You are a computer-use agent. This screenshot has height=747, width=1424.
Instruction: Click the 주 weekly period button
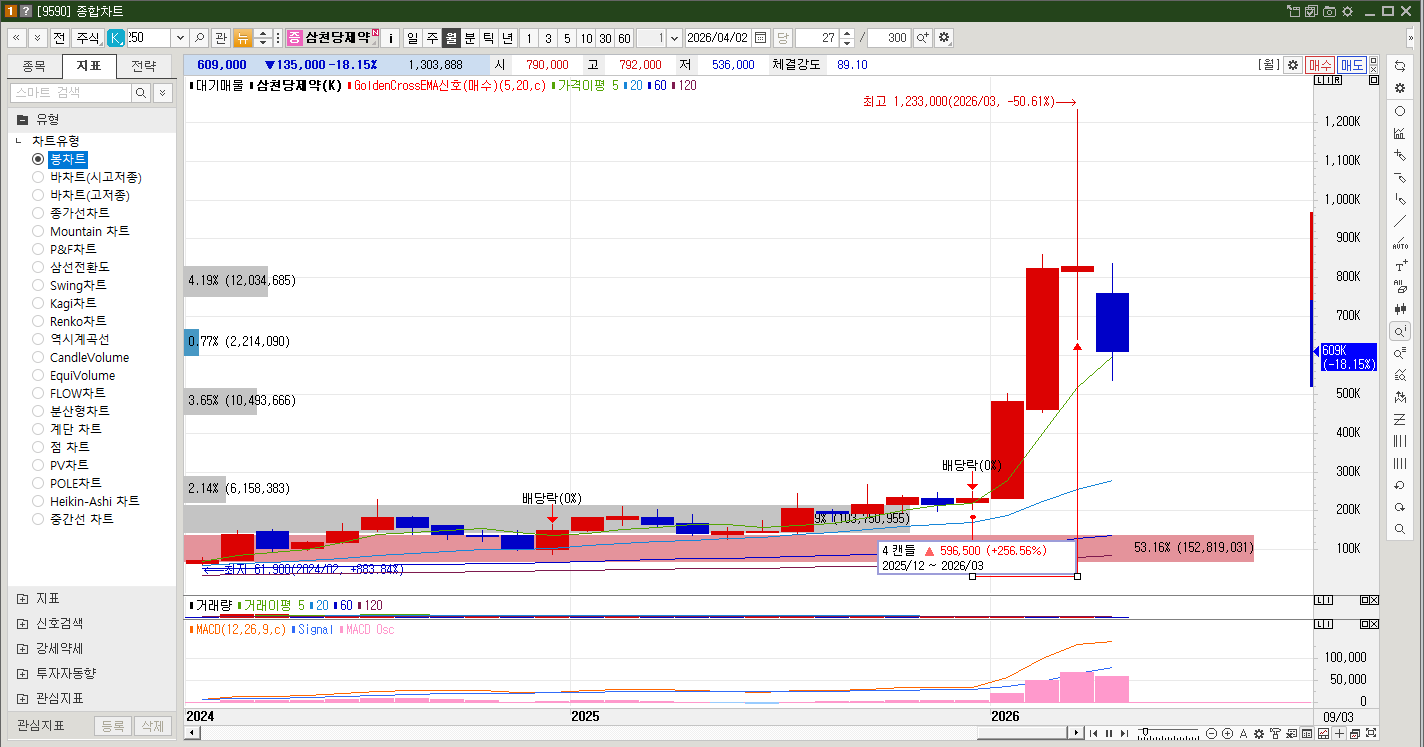[432, 38]
